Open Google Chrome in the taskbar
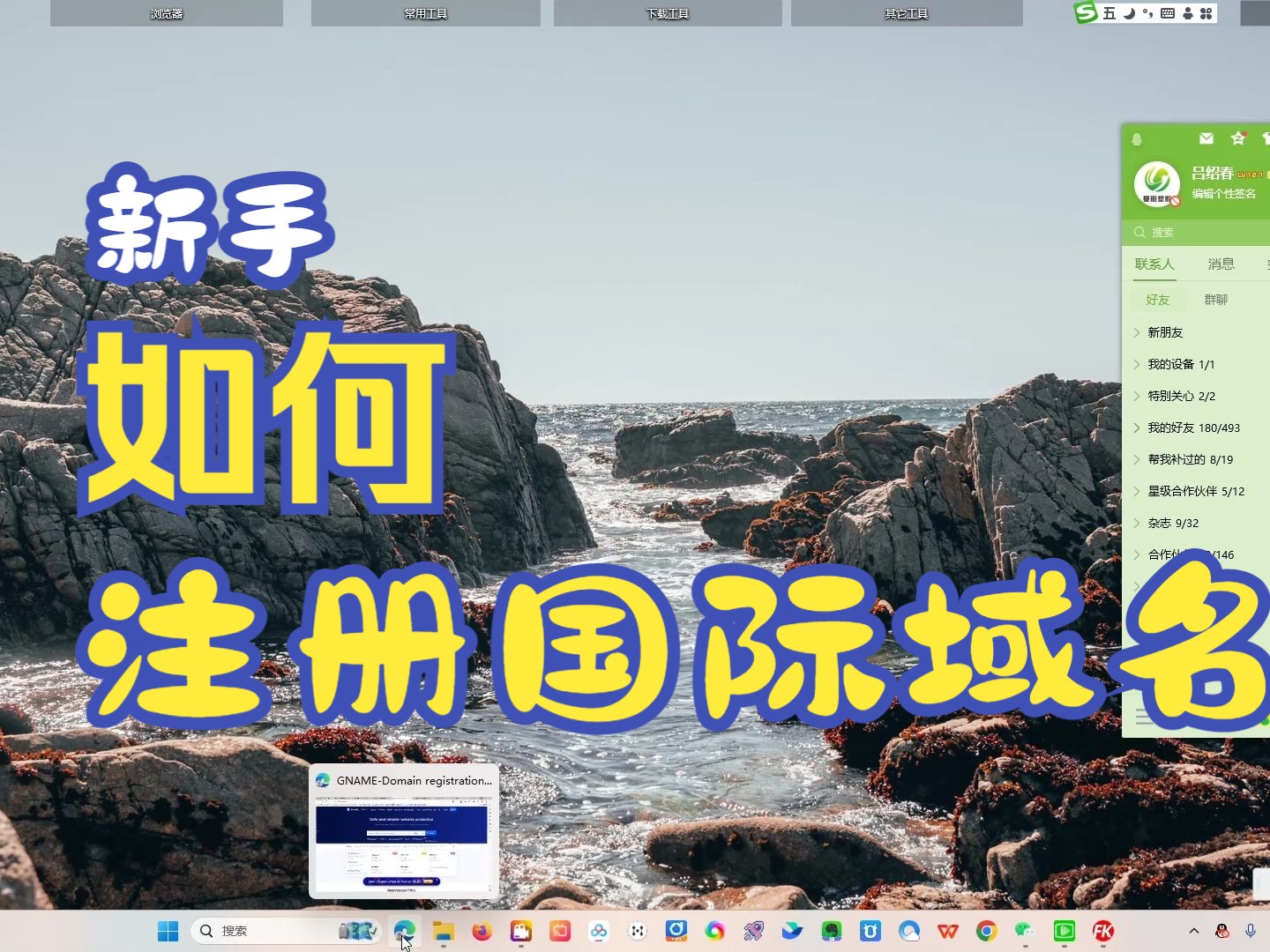 tap(987, 931)
